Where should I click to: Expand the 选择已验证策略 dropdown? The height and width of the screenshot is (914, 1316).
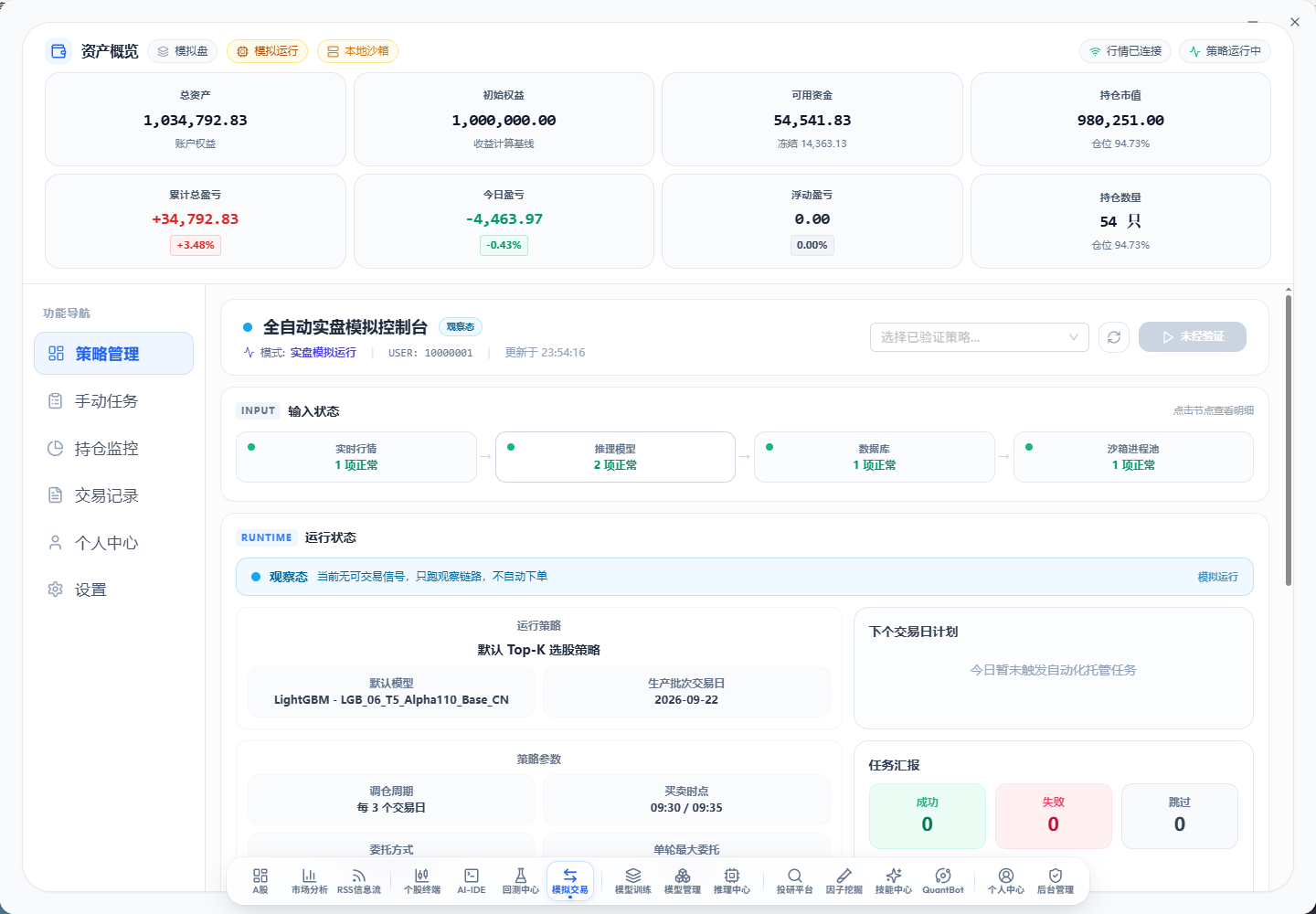pyautogui.click(x=980, y=337)
